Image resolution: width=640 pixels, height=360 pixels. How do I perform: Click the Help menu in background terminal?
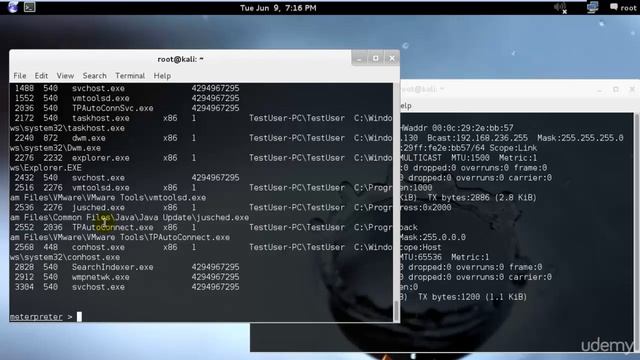[x=406, y=106]
